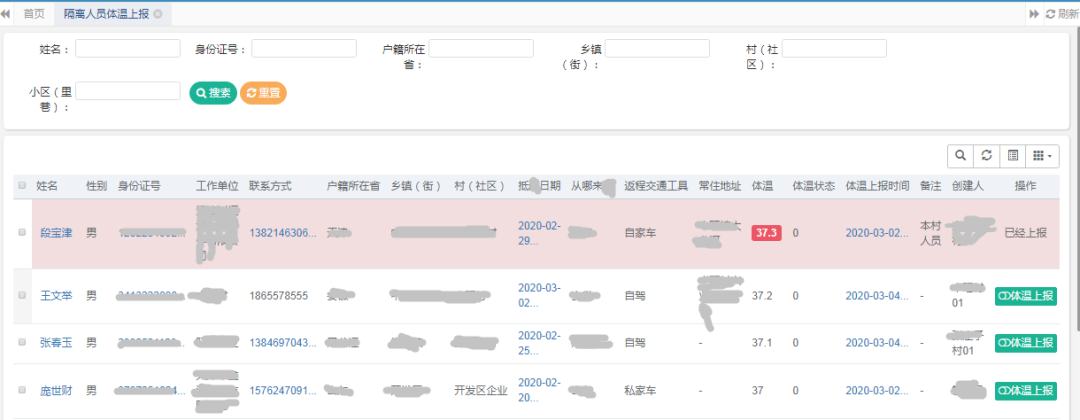Check the row checkbox for 王文举

[22, 296]
